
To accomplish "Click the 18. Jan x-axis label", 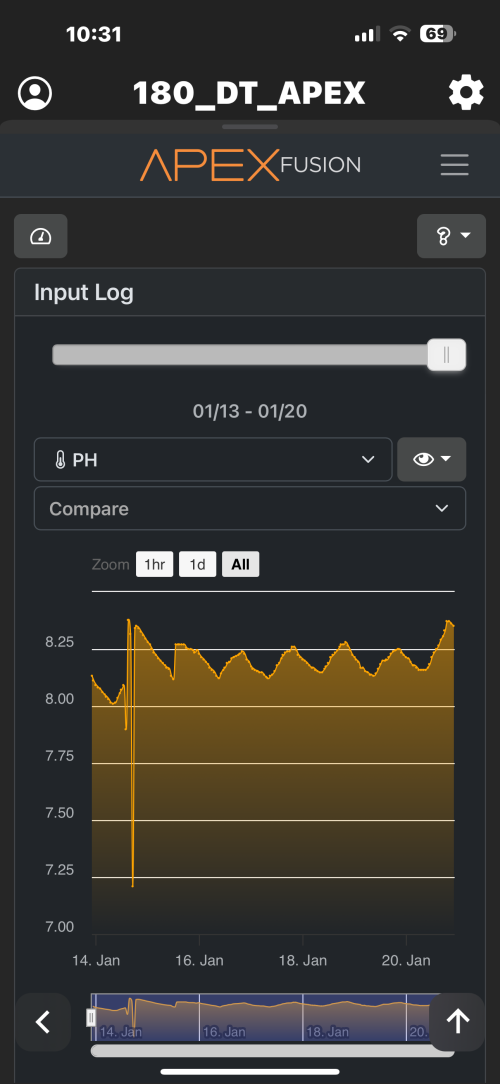I will 302,960.
